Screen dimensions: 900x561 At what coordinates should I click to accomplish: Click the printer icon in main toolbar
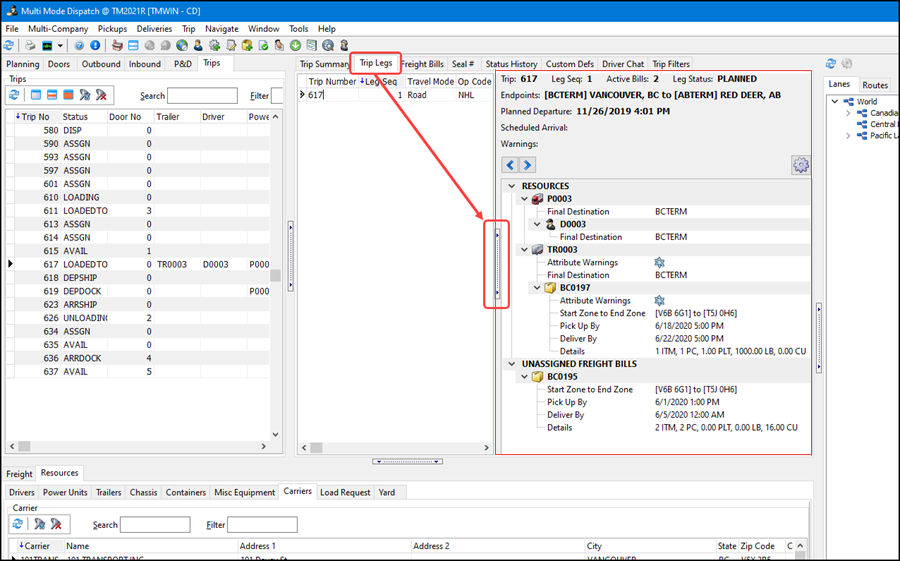[30, 46]
